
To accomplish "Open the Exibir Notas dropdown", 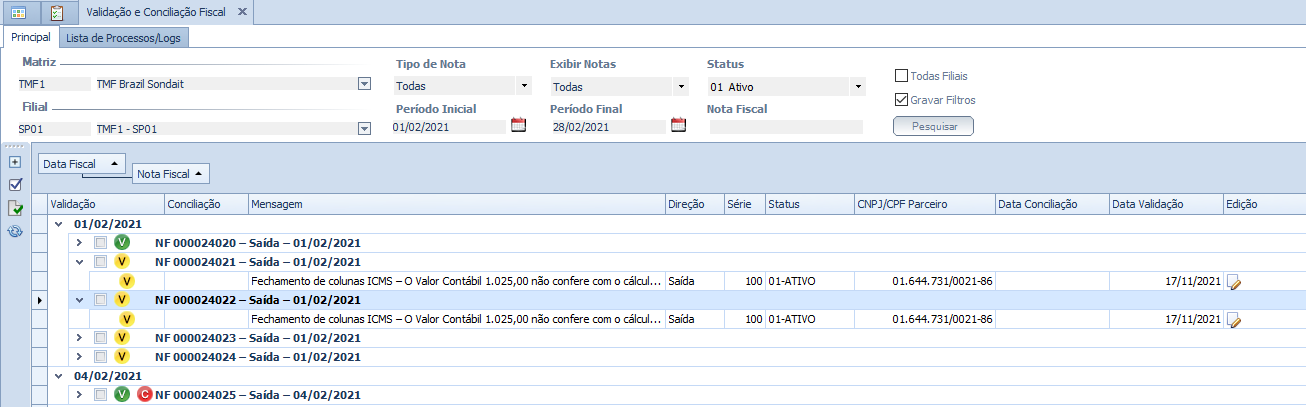I will click(681, 86).
